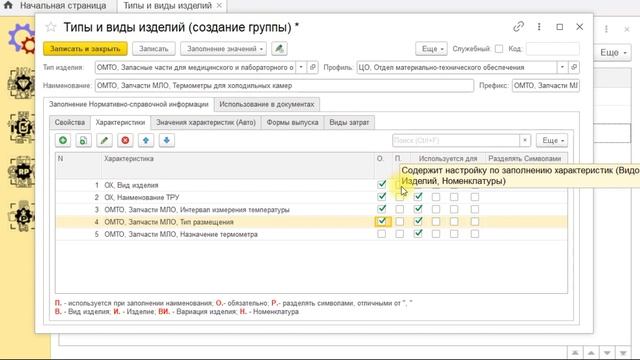Image resolution: width=640 pixels, height=360 pixels.
Task: Toggle О. checkbox for ОХ, Вид изделия
Action: (x=382, y=184)
